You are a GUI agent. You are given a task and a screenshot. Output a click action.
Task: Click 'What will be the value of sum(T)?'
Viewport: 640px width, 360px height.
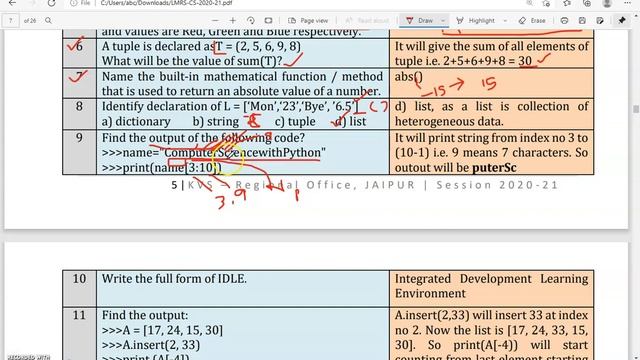coord(192,61)
